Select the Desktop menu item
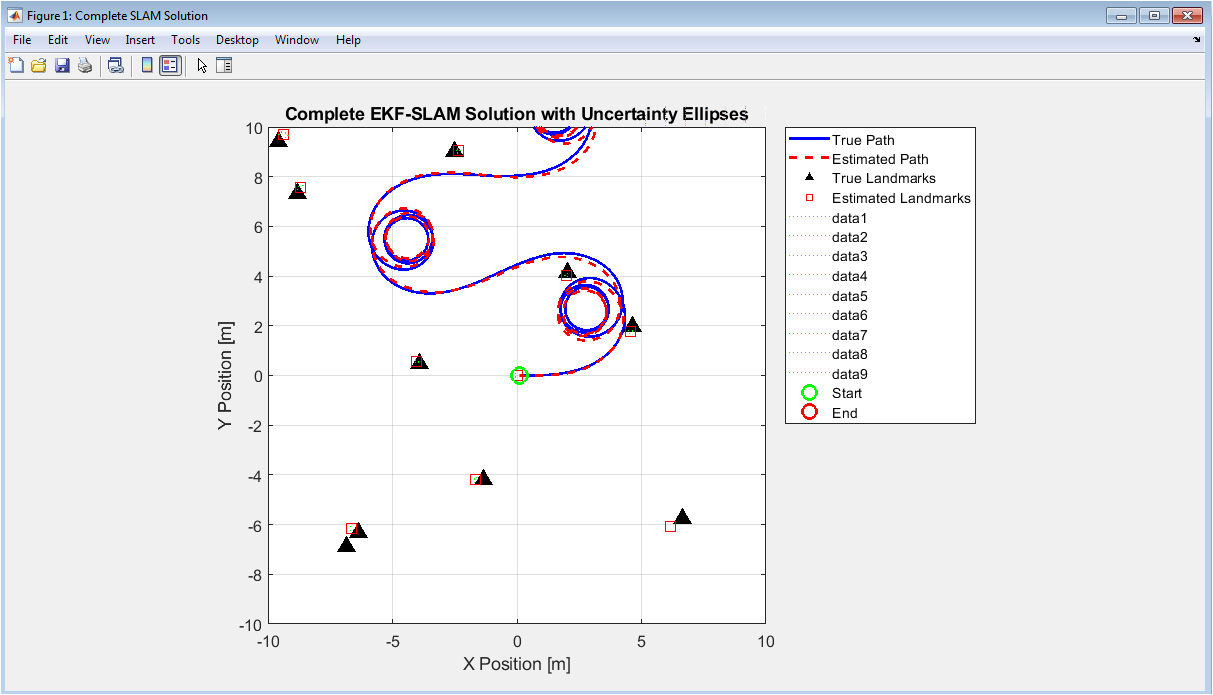Screen dimensions: 1213x695 click(x=237, y=40)
